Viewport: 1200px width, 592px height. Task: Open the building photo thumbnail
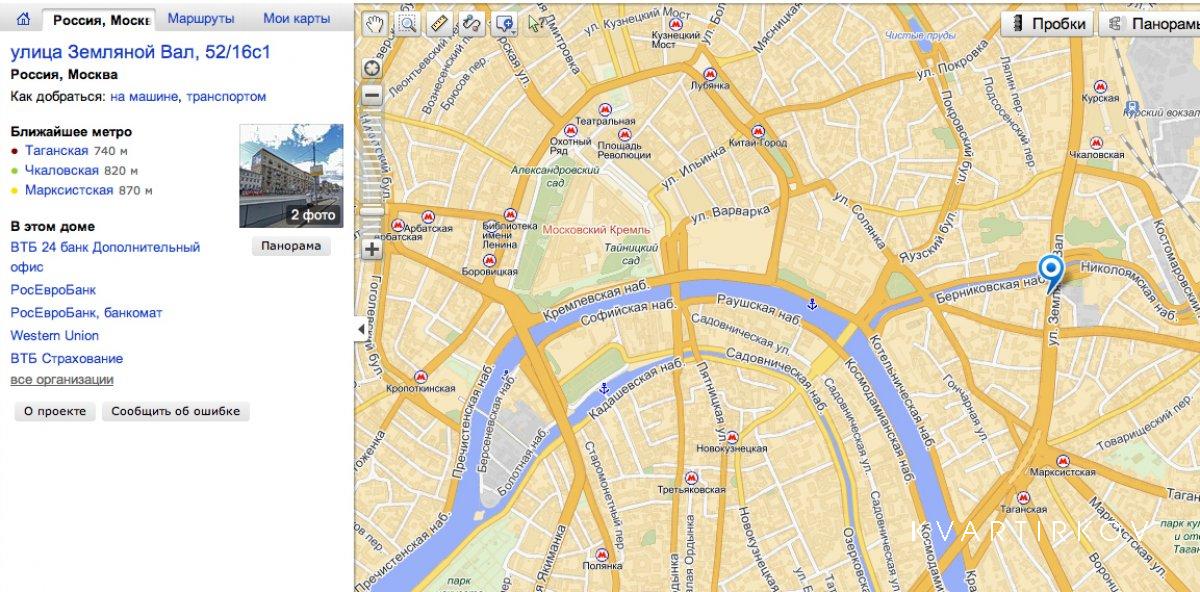tap(291, 176)
